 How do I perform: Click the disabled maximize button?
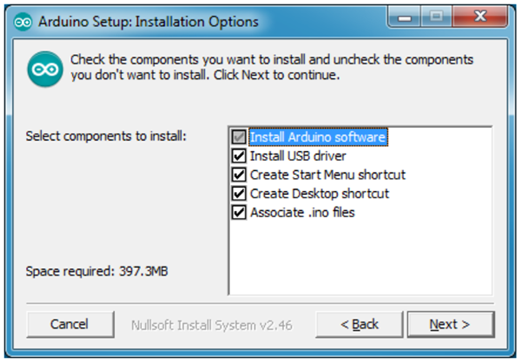[x=436, y=17]
